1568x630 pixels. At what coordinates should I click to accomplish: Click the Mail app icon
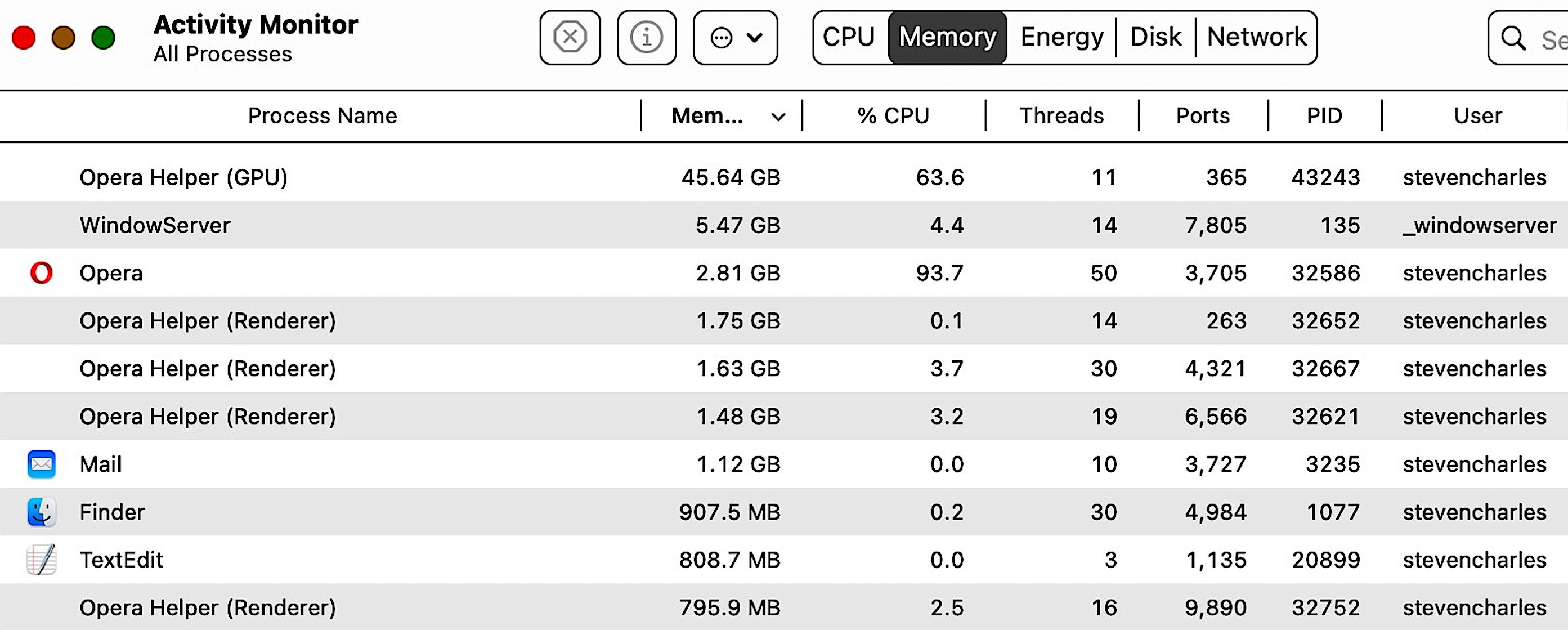tap(42, 464)
